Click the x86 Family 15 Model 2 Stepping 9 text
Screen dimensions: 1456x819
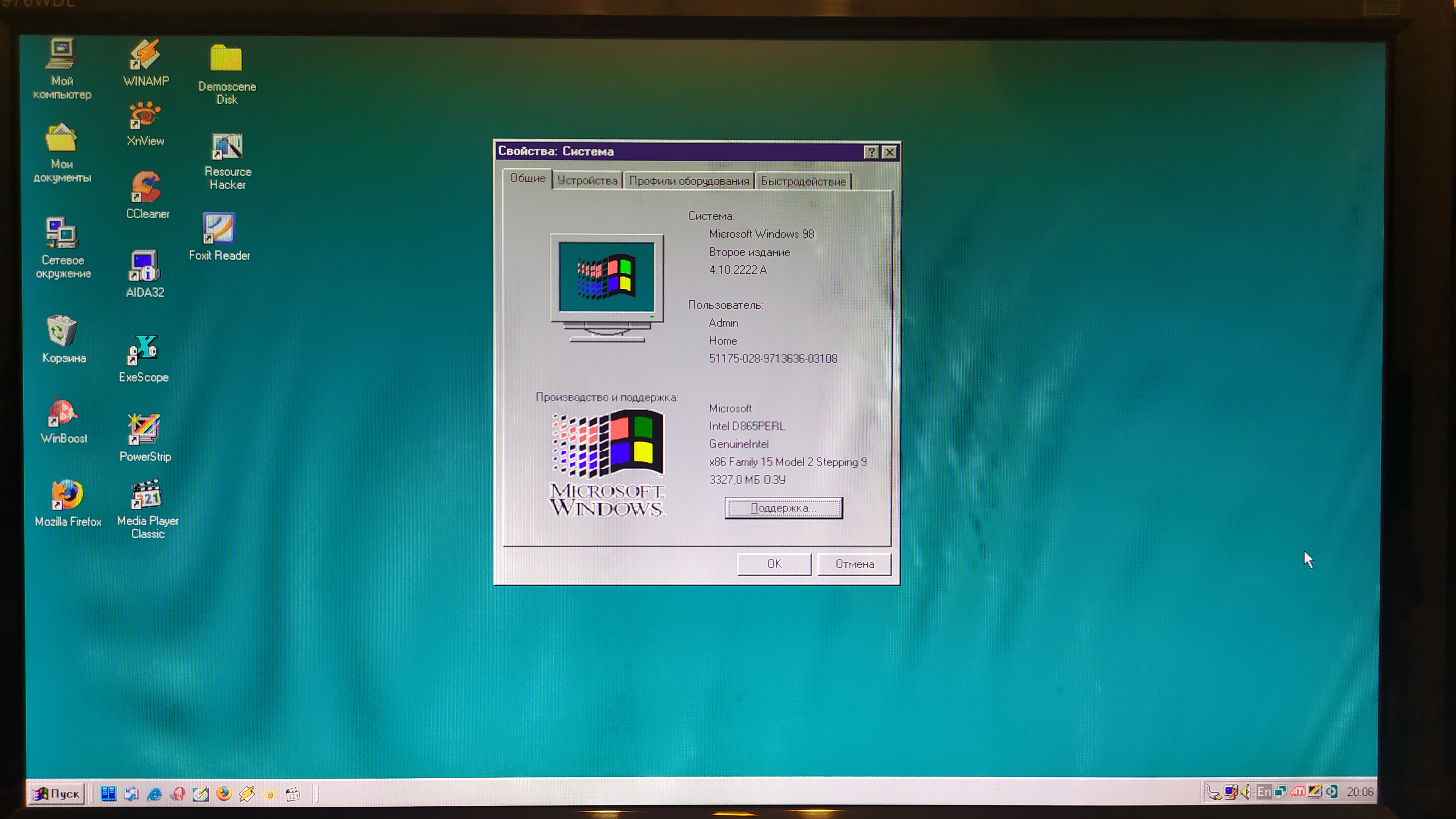[787, 462]
